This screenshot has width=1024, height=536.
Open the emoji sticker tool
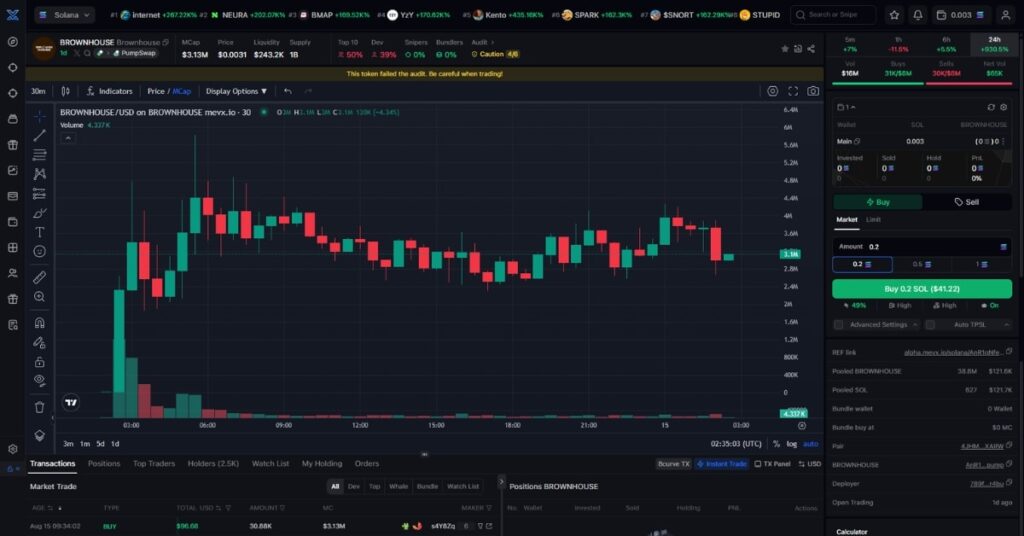[x=40, y=251]
